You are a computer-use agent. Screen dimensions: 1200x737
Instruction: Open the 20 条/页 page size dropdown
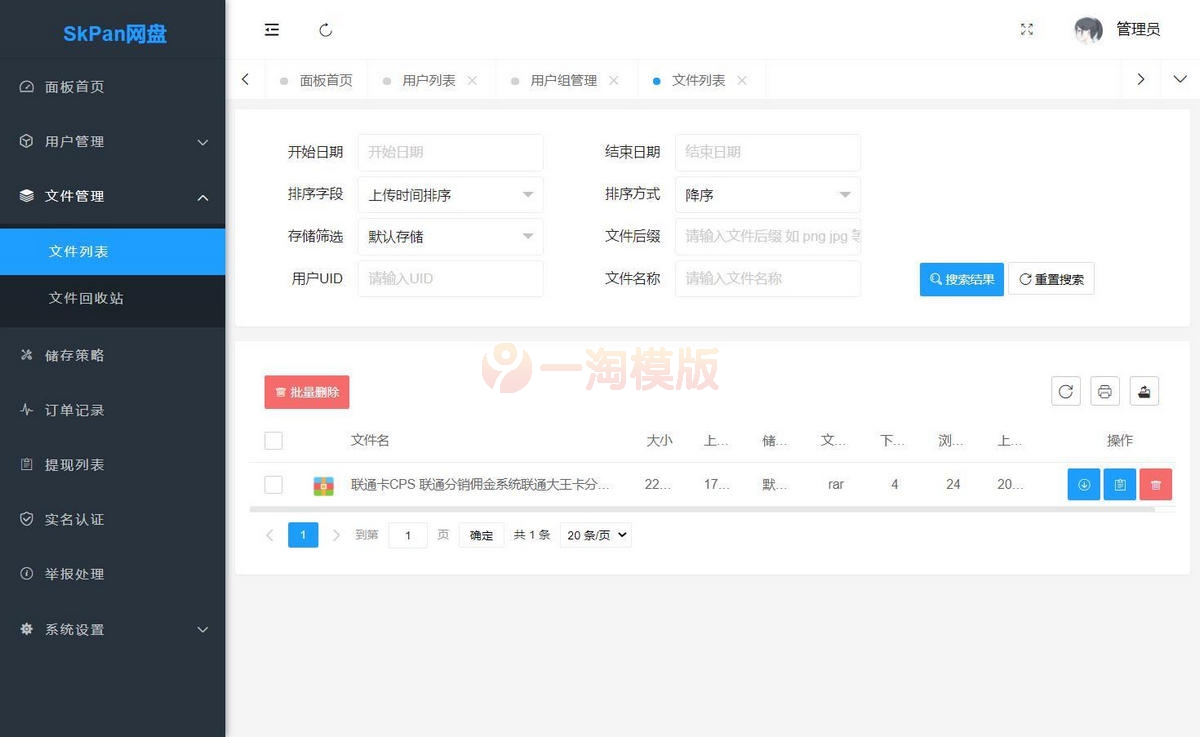coord(595,535)
